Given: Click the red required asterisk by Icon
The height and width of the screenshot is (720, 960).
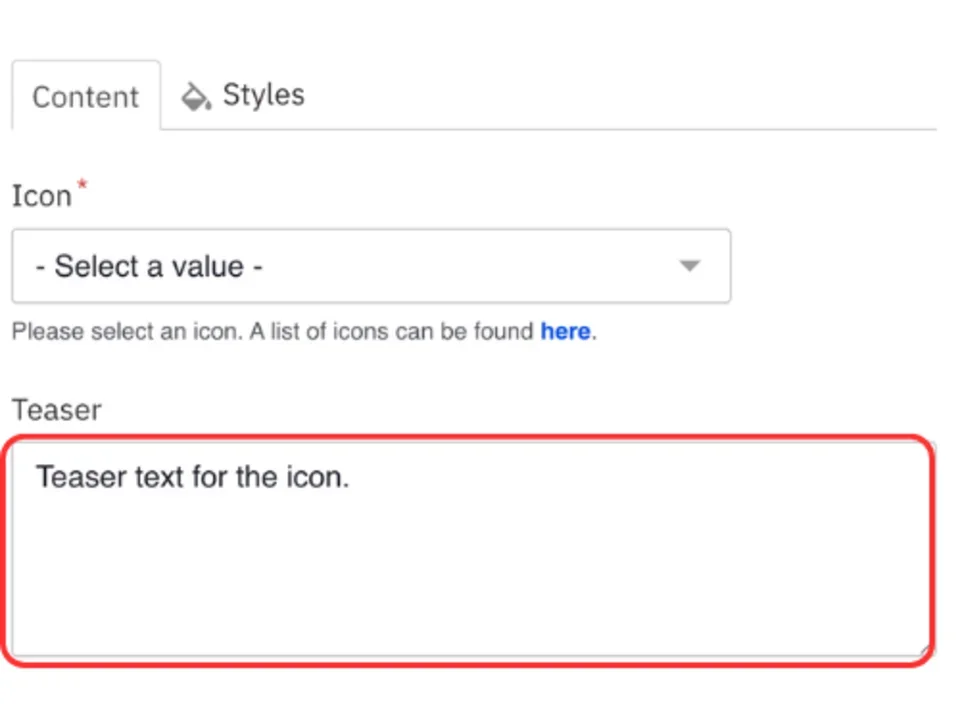Looking at the screenshot, I should [x=82, y=186].
